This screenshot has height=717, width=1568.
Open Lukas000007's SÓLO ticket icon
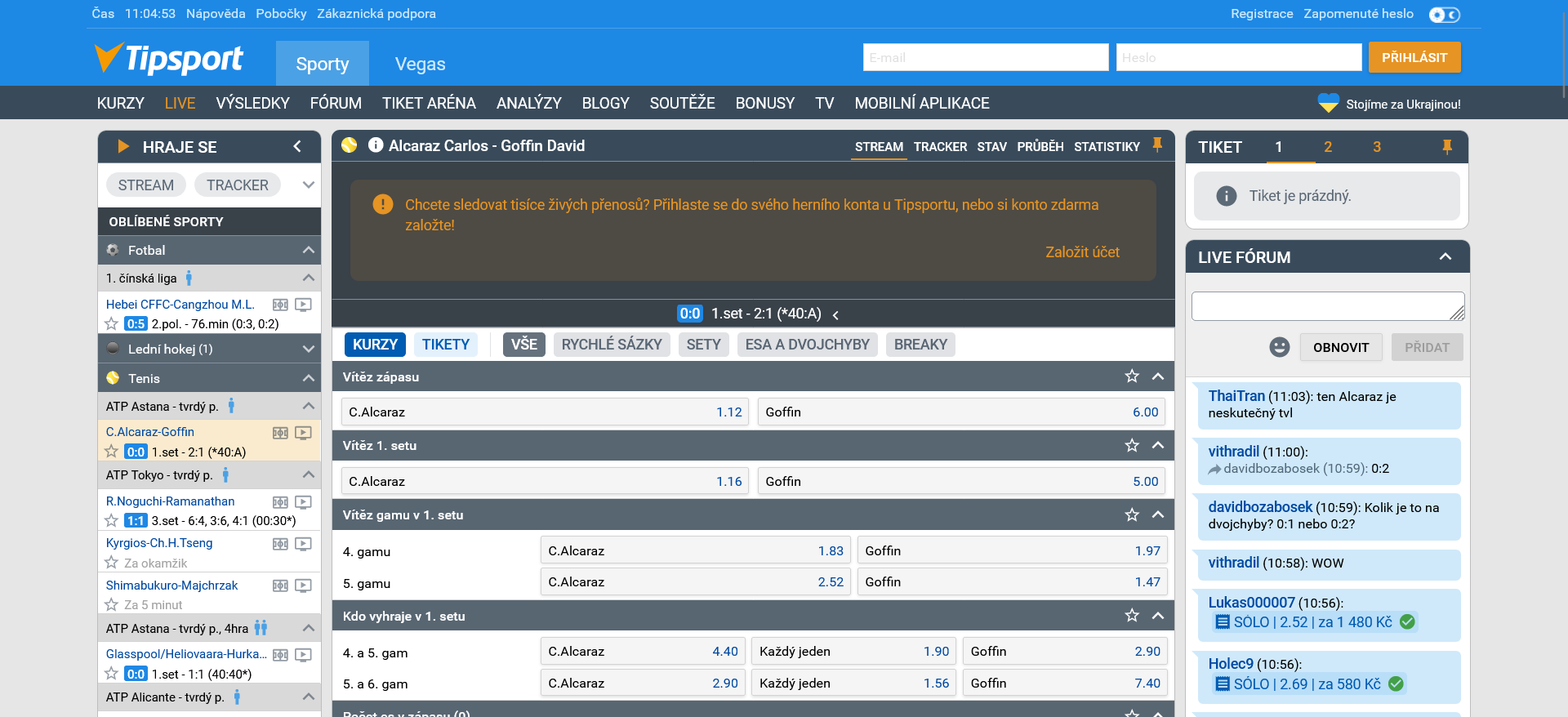pos(1223,622)
